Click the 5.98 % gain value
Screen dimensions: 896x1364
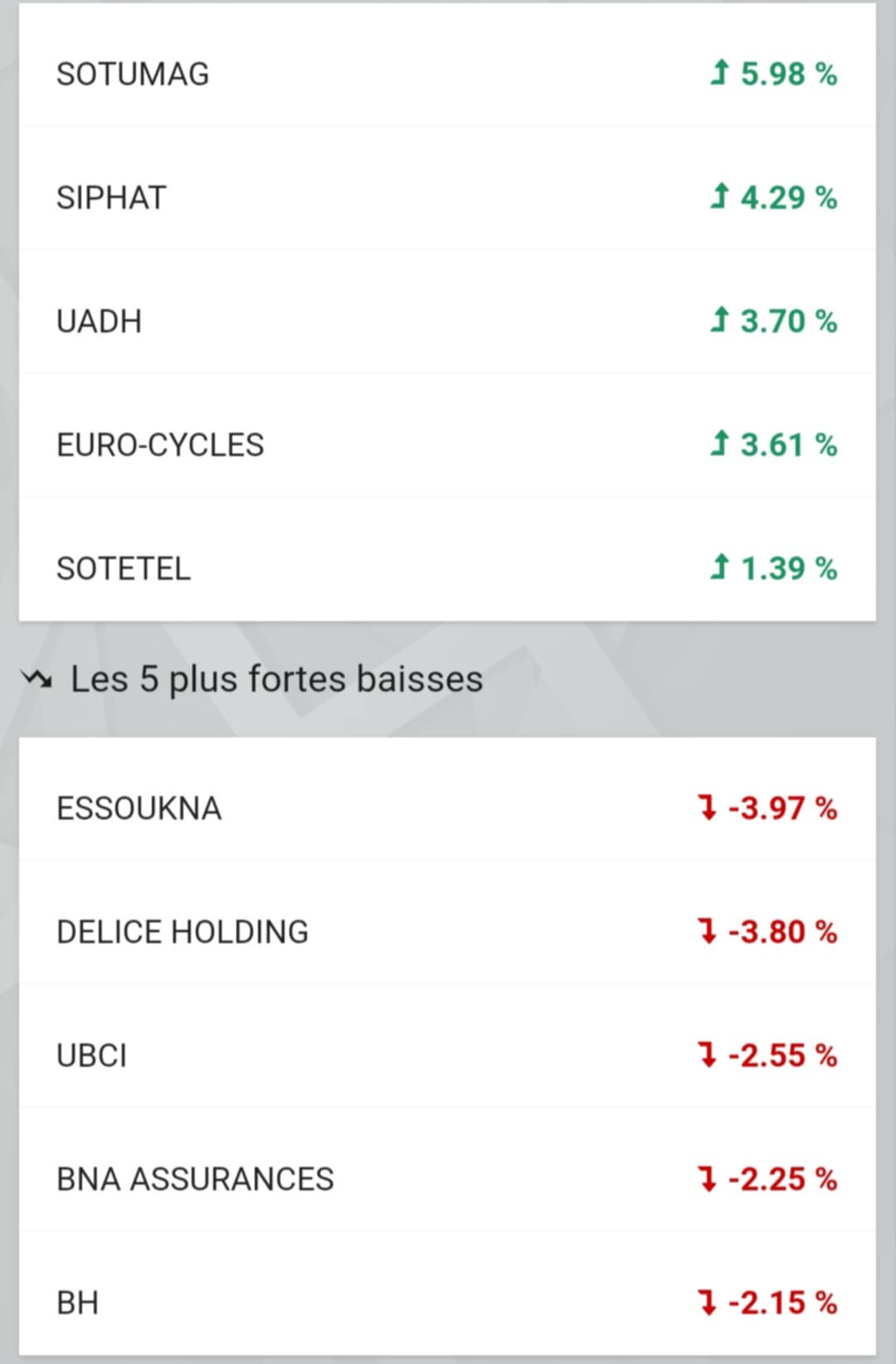(788, 74)
